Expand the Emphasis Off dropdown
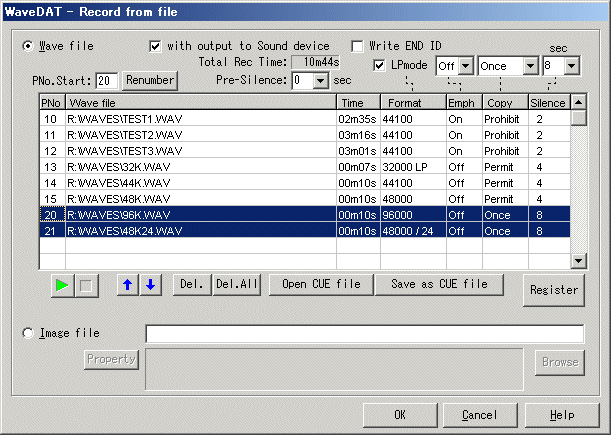Image resolution: width=611 pixels, height=435 pixels. tap(465, 66)
